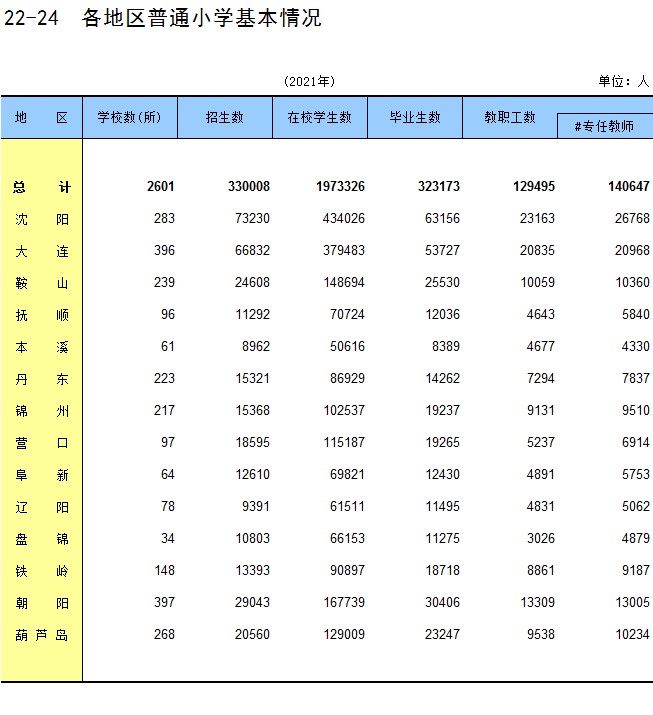Select Liaoyang staff value 4831
653x715 pixels.
click(541, 506)
